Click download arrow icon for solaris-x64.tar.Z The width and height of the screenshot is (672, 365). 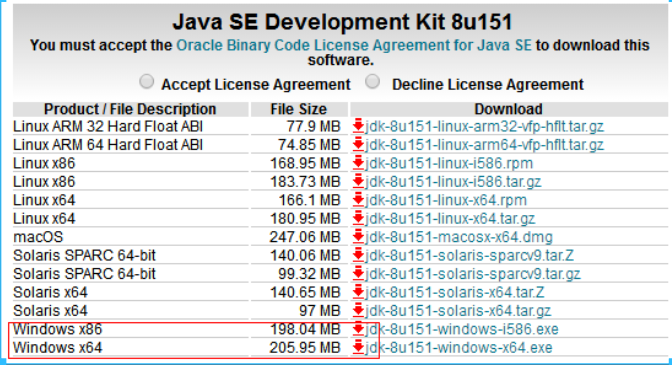[358, 292]
